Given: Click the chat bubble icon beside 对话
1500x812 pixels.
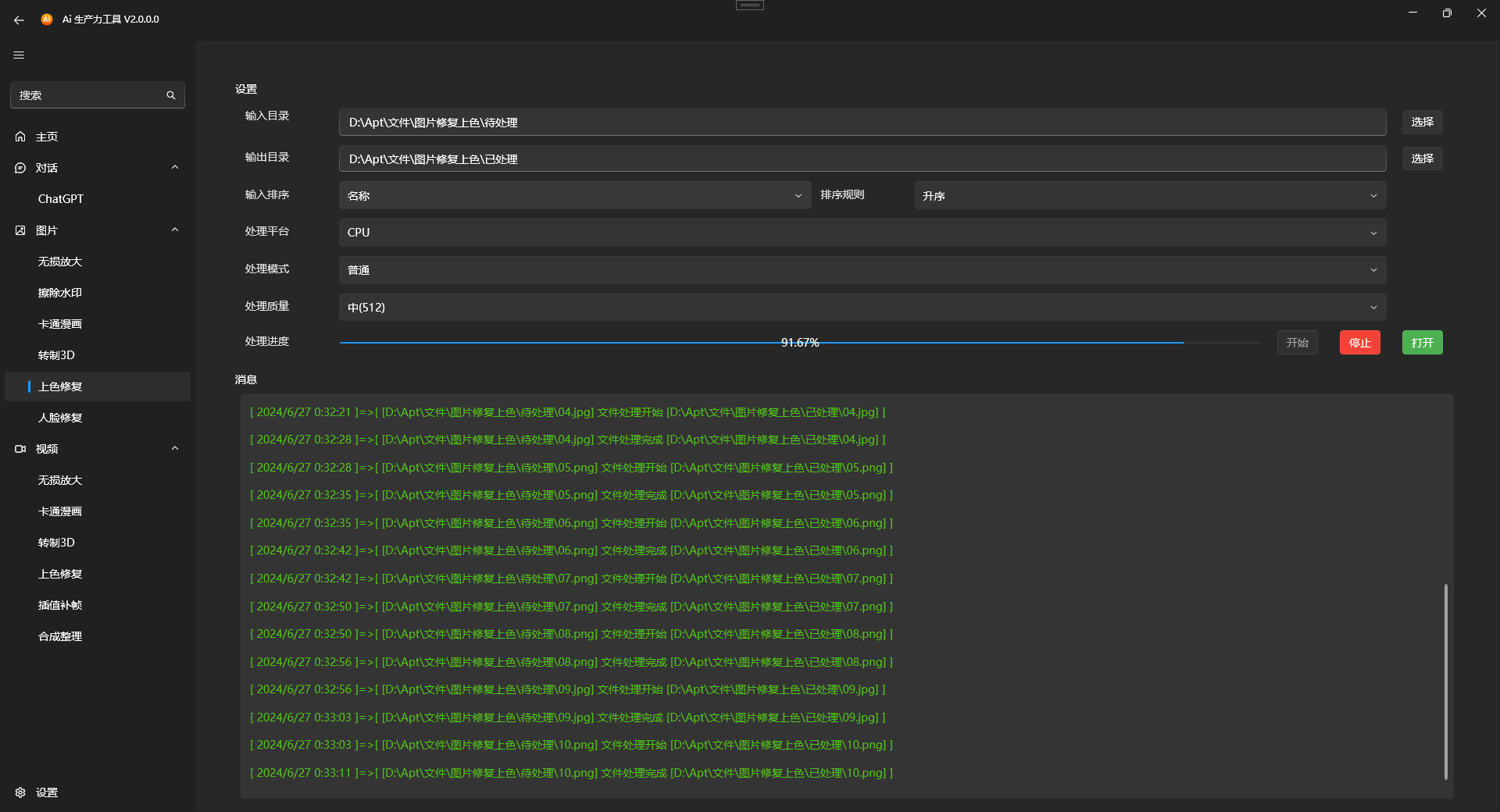Looking at the screenshot, I should (x=20, y=168).
